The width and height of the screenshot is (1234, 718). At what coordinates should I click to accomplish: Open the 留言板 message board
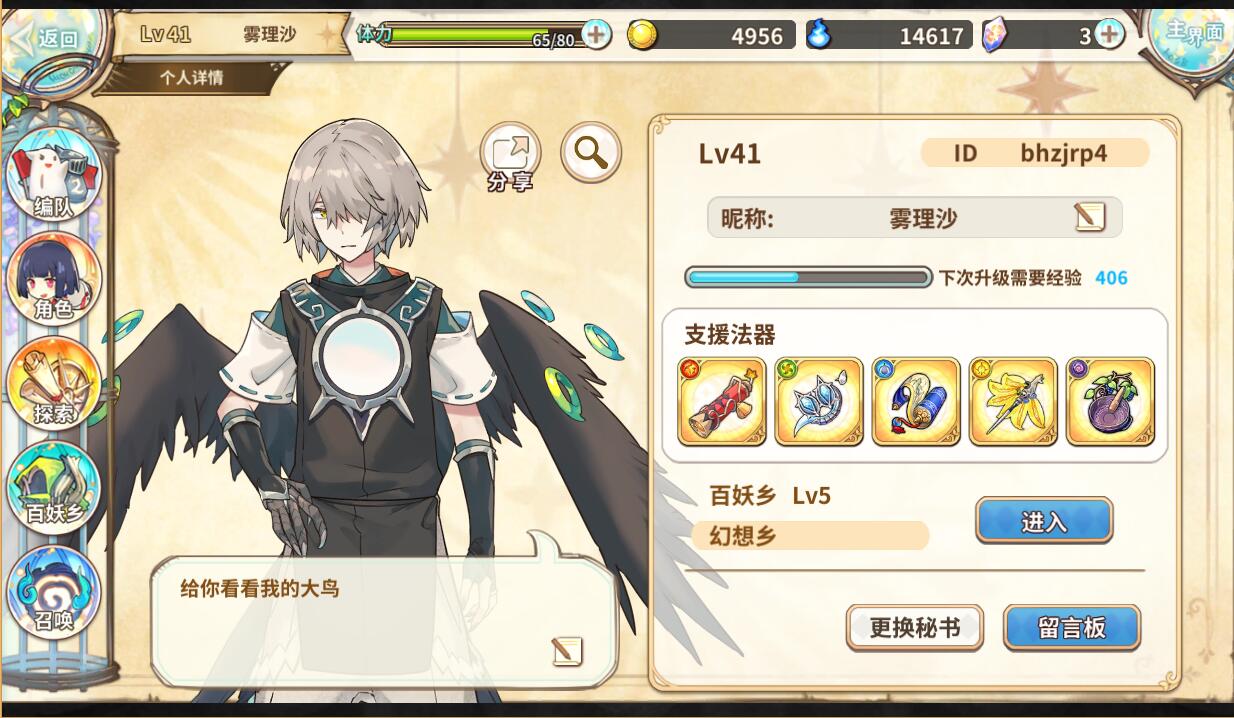pyautogui.click(x=1072, y=628)
